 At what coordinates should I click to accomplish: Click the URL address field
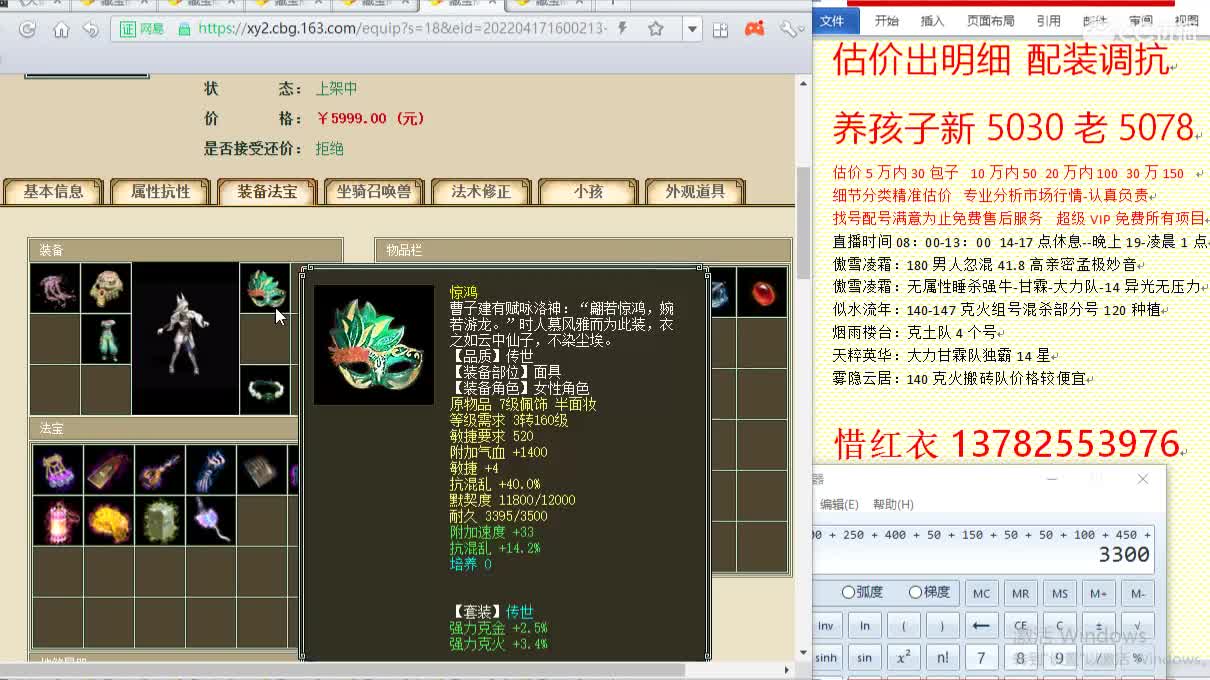(402, 29)
